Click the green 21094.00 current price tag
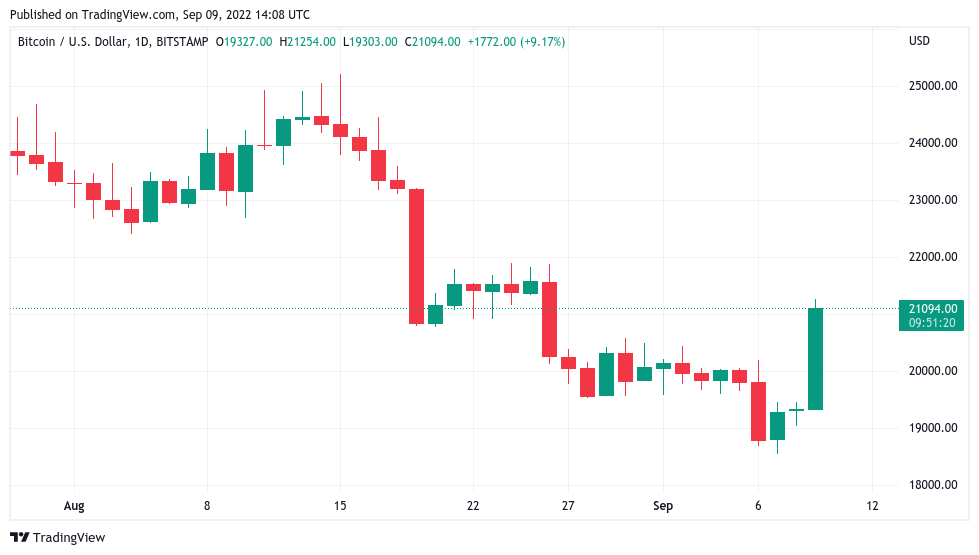Screen dimensions: 979x555 pos(931,308)
